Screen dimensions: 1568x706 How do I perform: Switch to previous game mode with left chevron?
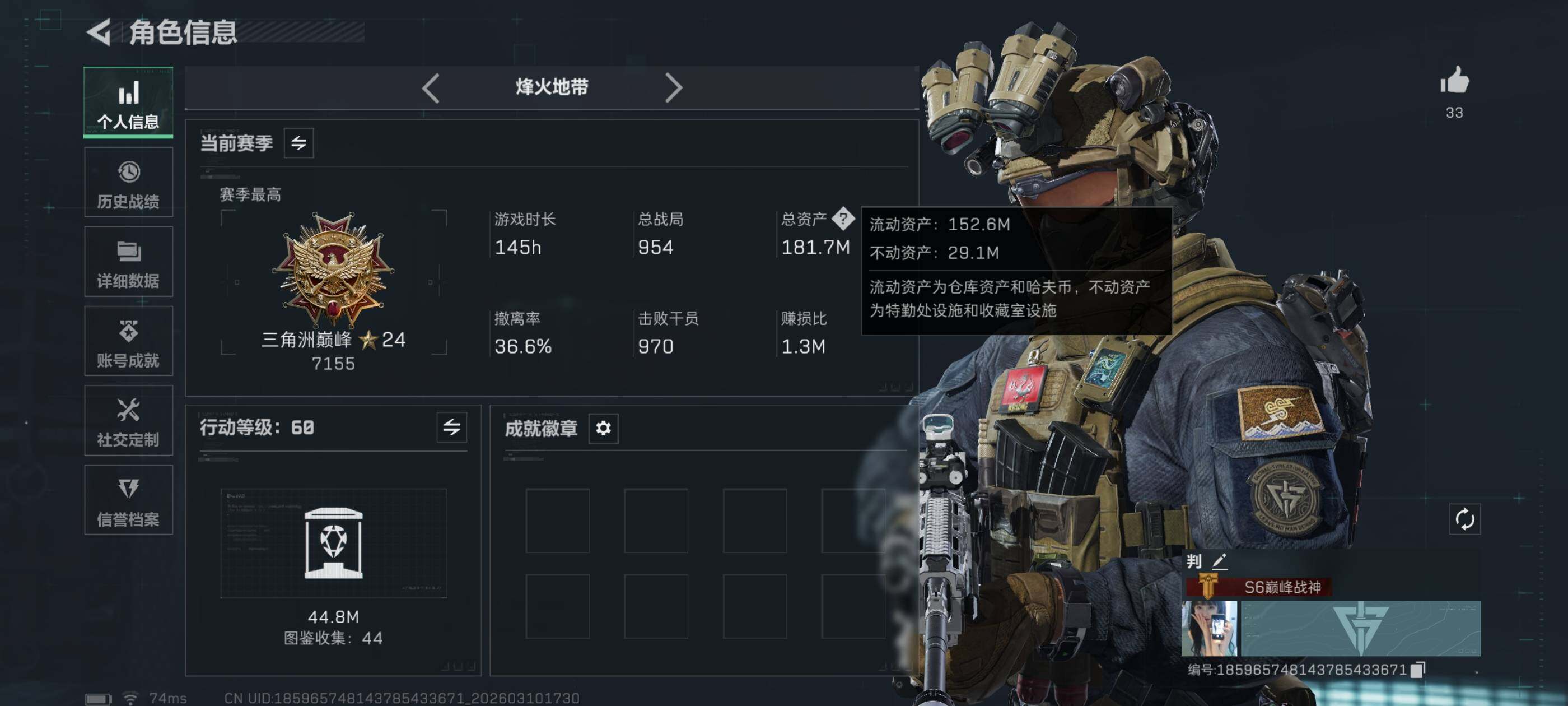430,88
